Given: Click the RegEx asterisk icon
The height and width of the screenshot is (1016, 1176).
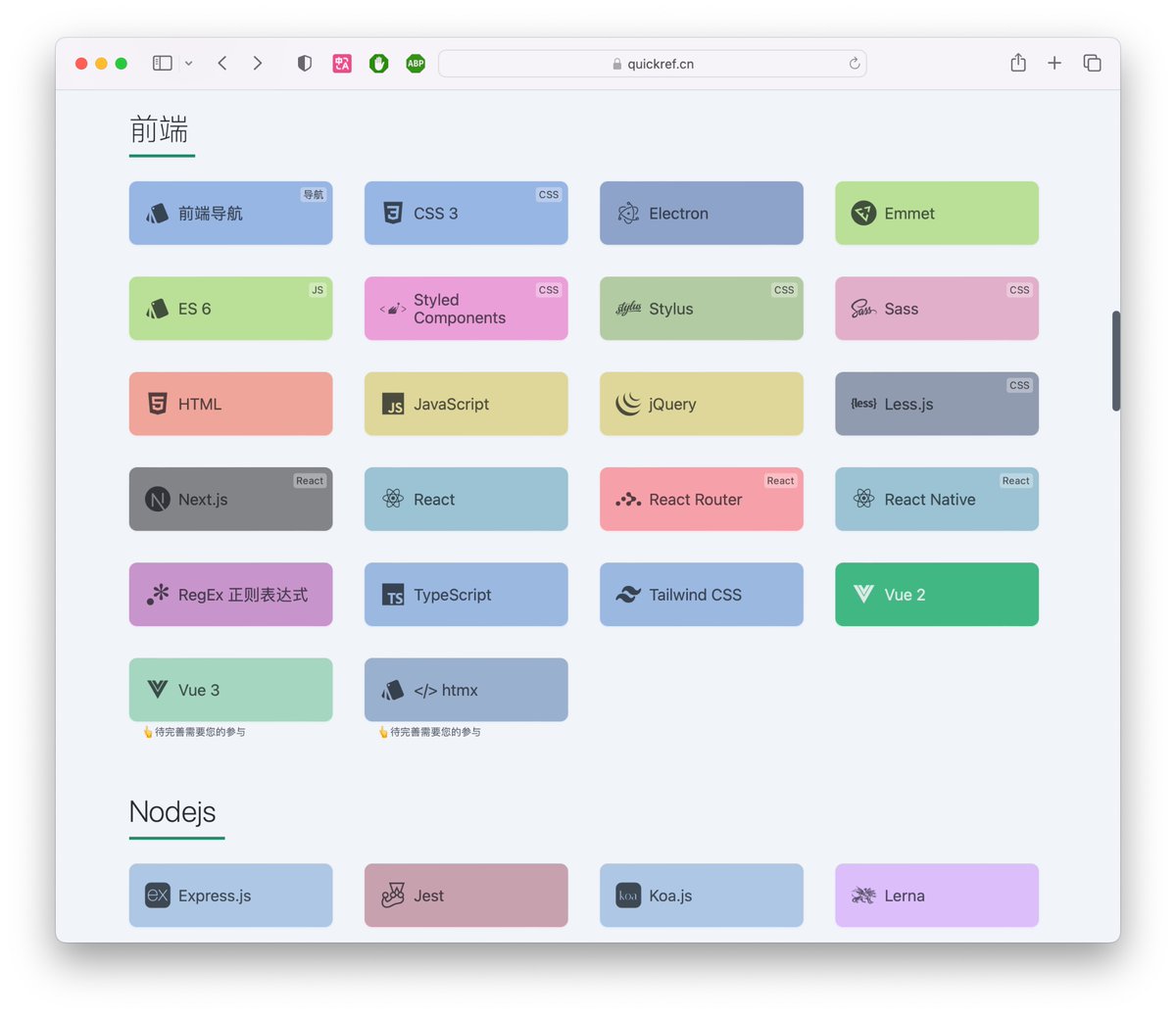Looking at the screenshot, I should 158,595.
